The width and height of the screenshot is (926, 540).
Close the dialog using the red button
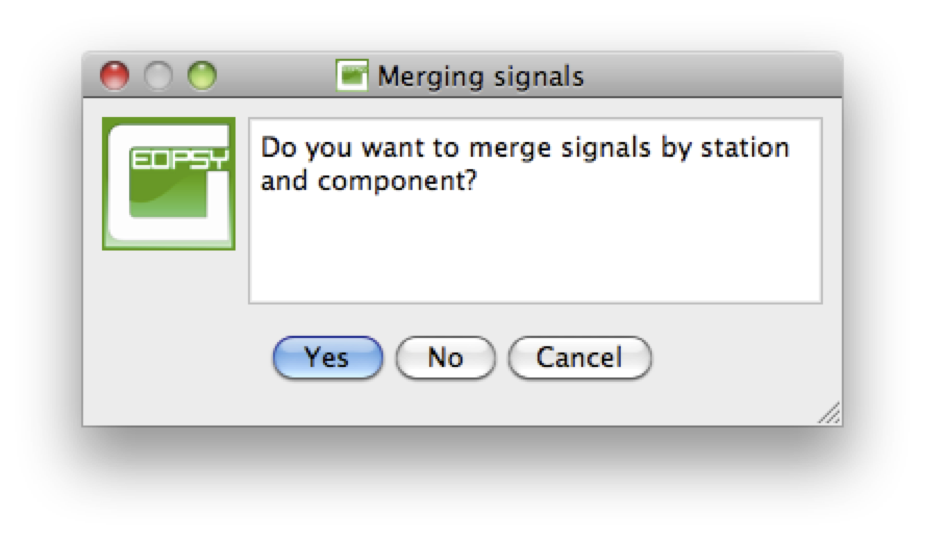point(116,76)
